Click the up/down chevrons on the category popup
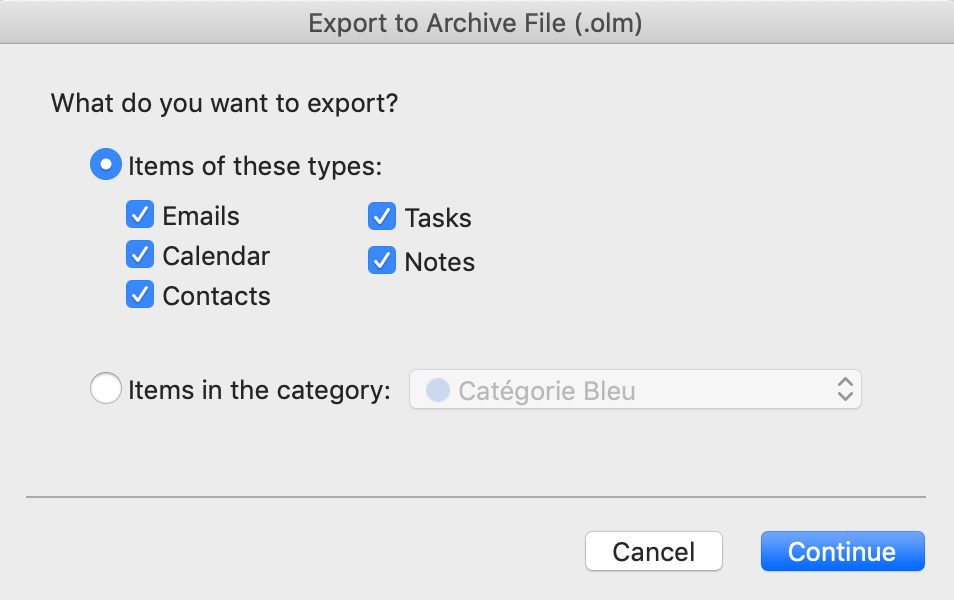 tap(845, 389)
